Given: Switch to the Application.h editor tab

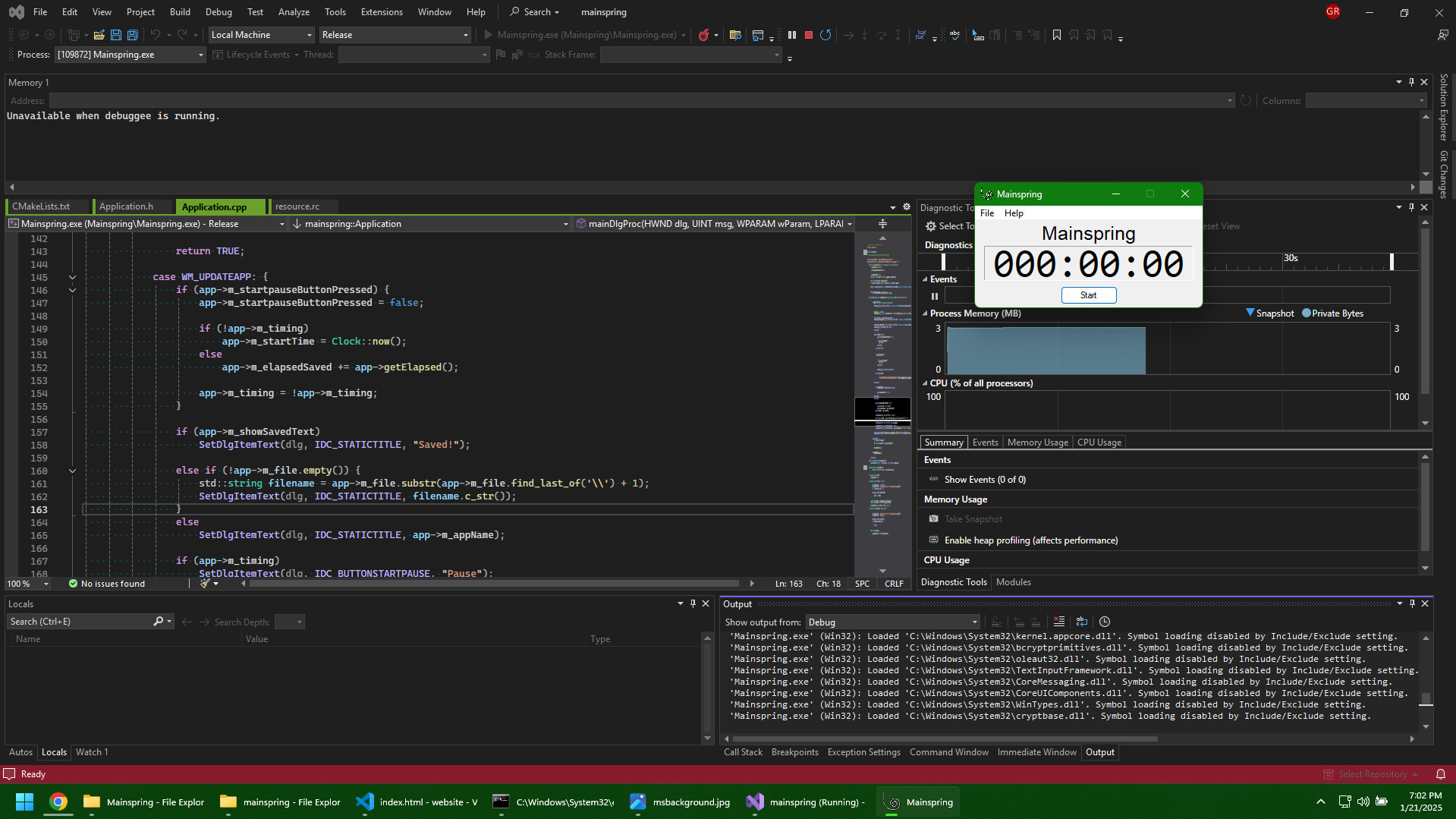Looking at the screenshot, I should [x=126, y=206].
